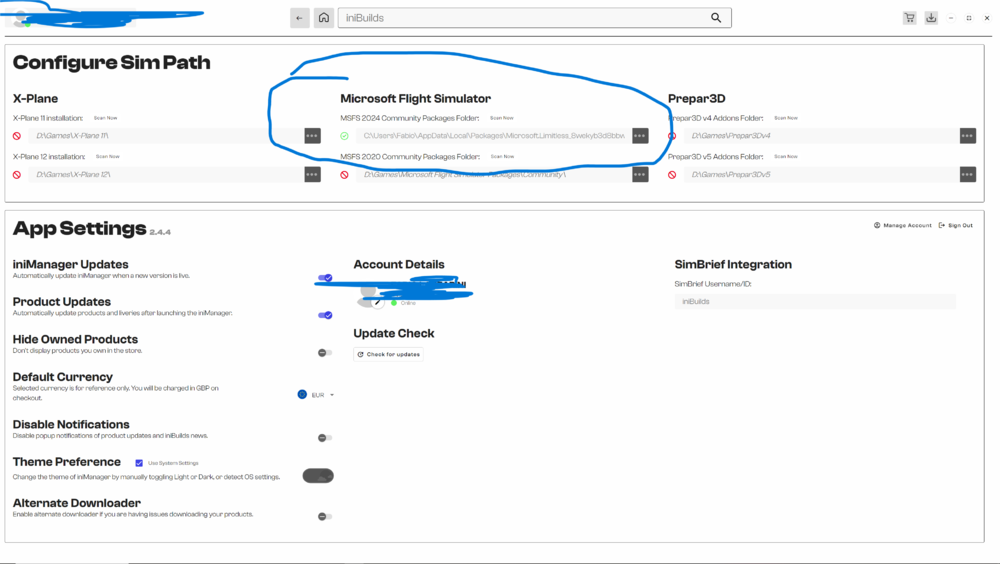Click Sign Out link
Image resolution: width=1000 pixels, height=564 pixels.
click(x=956, y=226)
